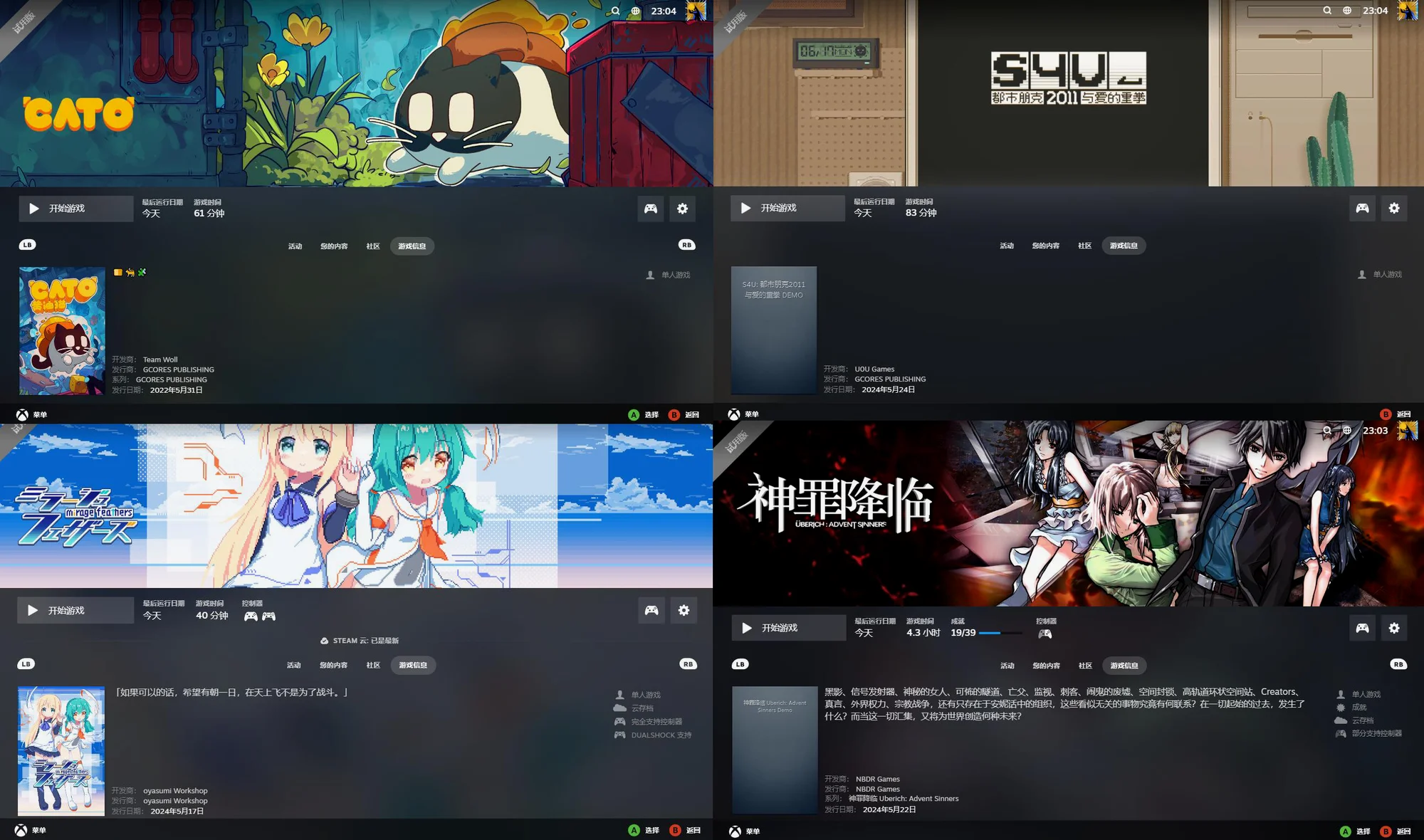Click S4U DEMO placeholder cover
The height and width of the screenshot is (840, 1424).
tap(774, 330)
